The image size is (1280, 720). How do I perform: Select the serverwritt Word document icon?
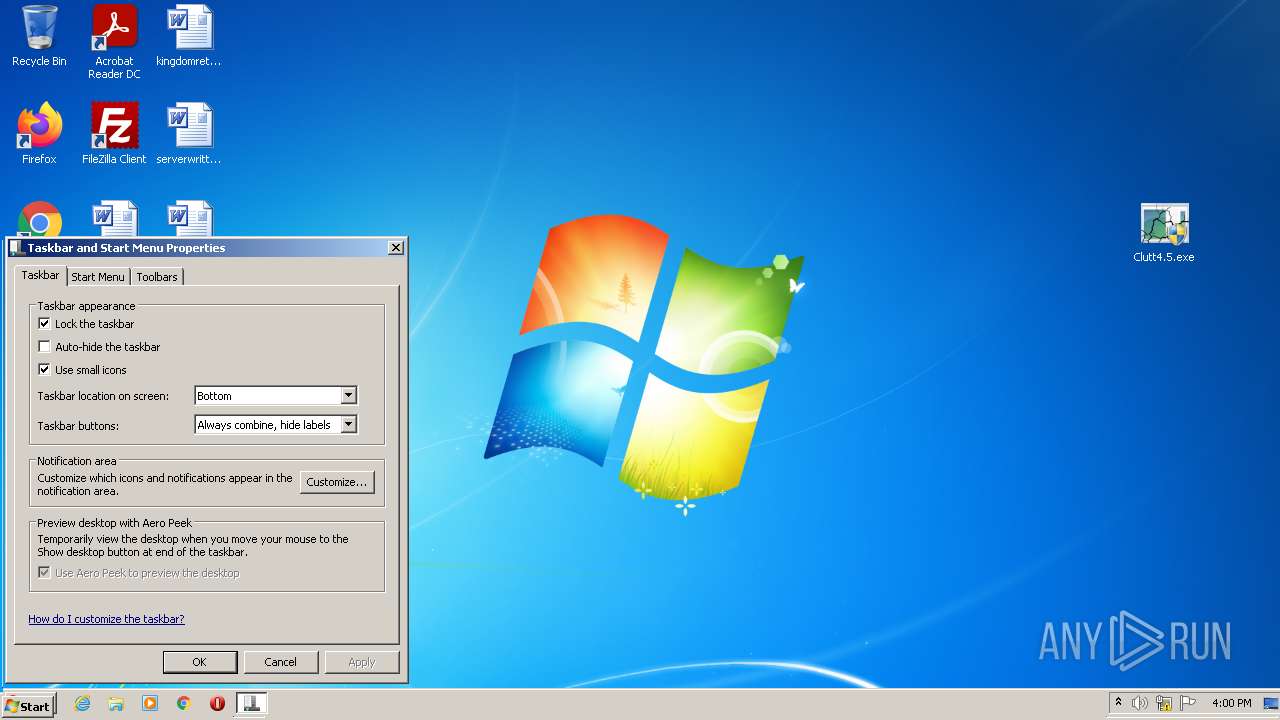(x=189, y=133)
